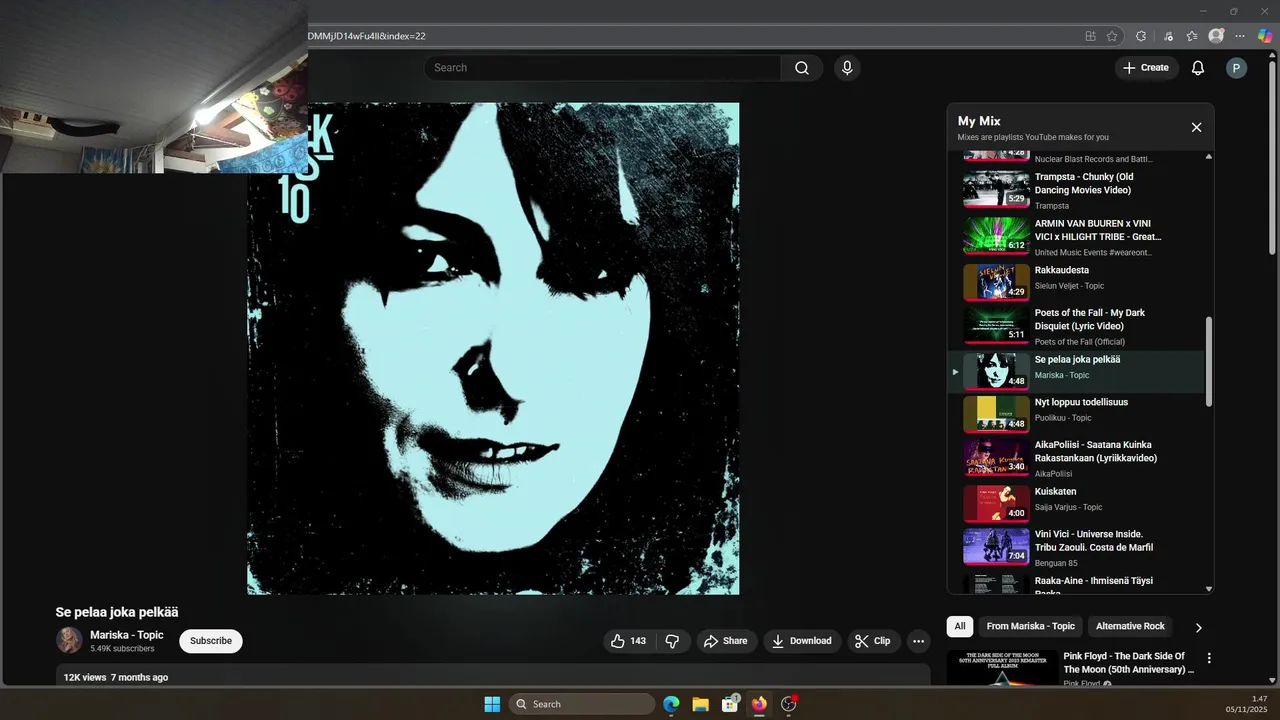Image resolution: width=1280 pixels, height=720 pixels.
Task: Click the YouTube search magnifier button
Action: click(802, 68)
